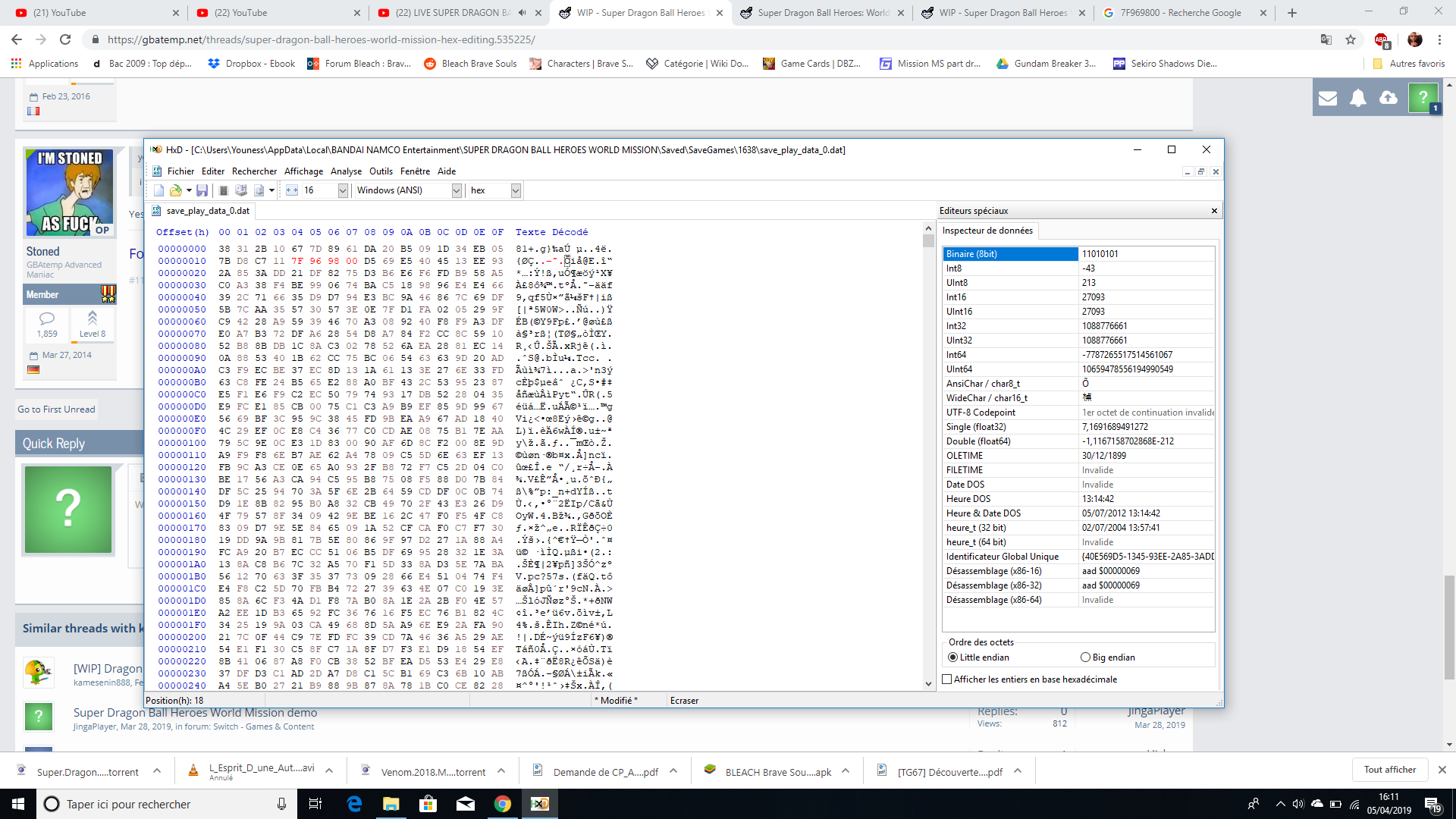Screen dimensions: 1456x819
Task: Open File Explorer from the taskbar
Action: click(x=391, y=804)
